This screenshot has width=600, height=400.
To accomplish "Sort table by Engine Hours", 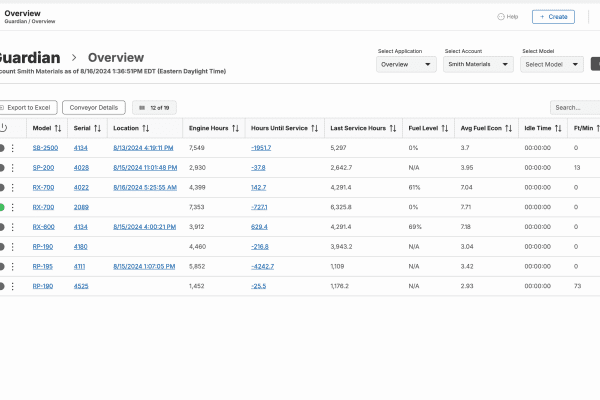I will click(235, 128).
